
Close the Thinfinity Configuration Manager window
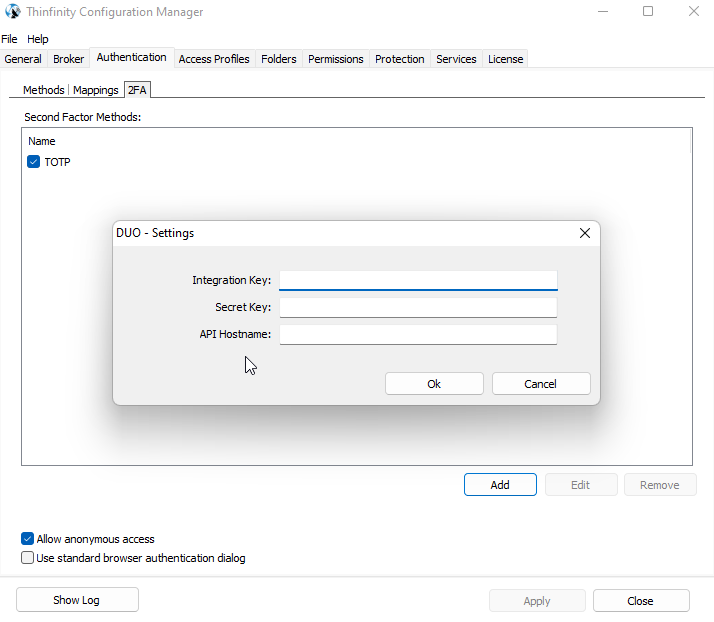coord(694,11)
